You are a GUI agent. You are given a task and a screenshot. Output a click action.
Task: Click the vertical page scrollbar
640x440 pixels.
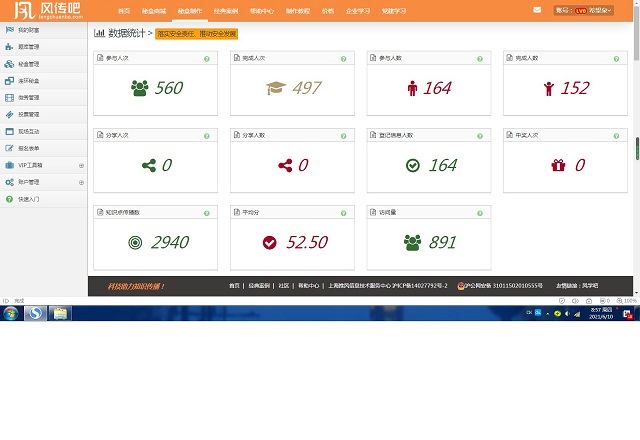coord(636,150)
